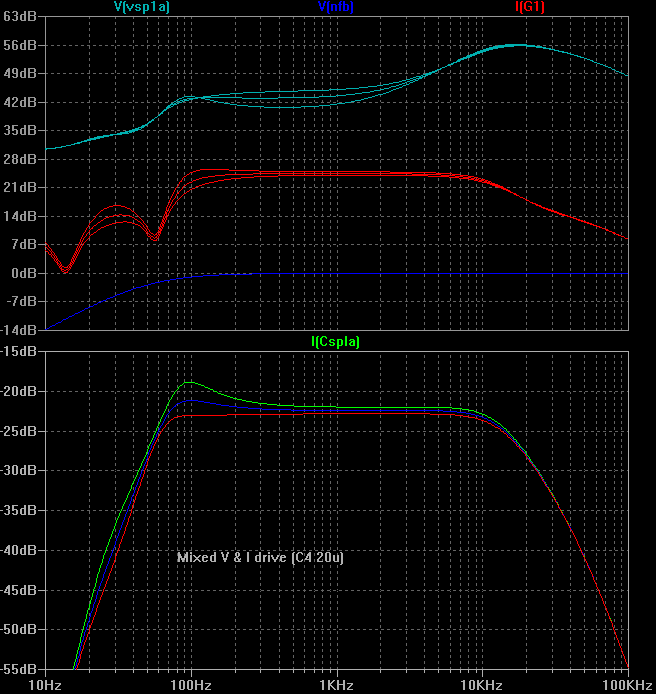Click the -20dB axis label
Viewport: 656px width, 694px height.
point(18,391)
